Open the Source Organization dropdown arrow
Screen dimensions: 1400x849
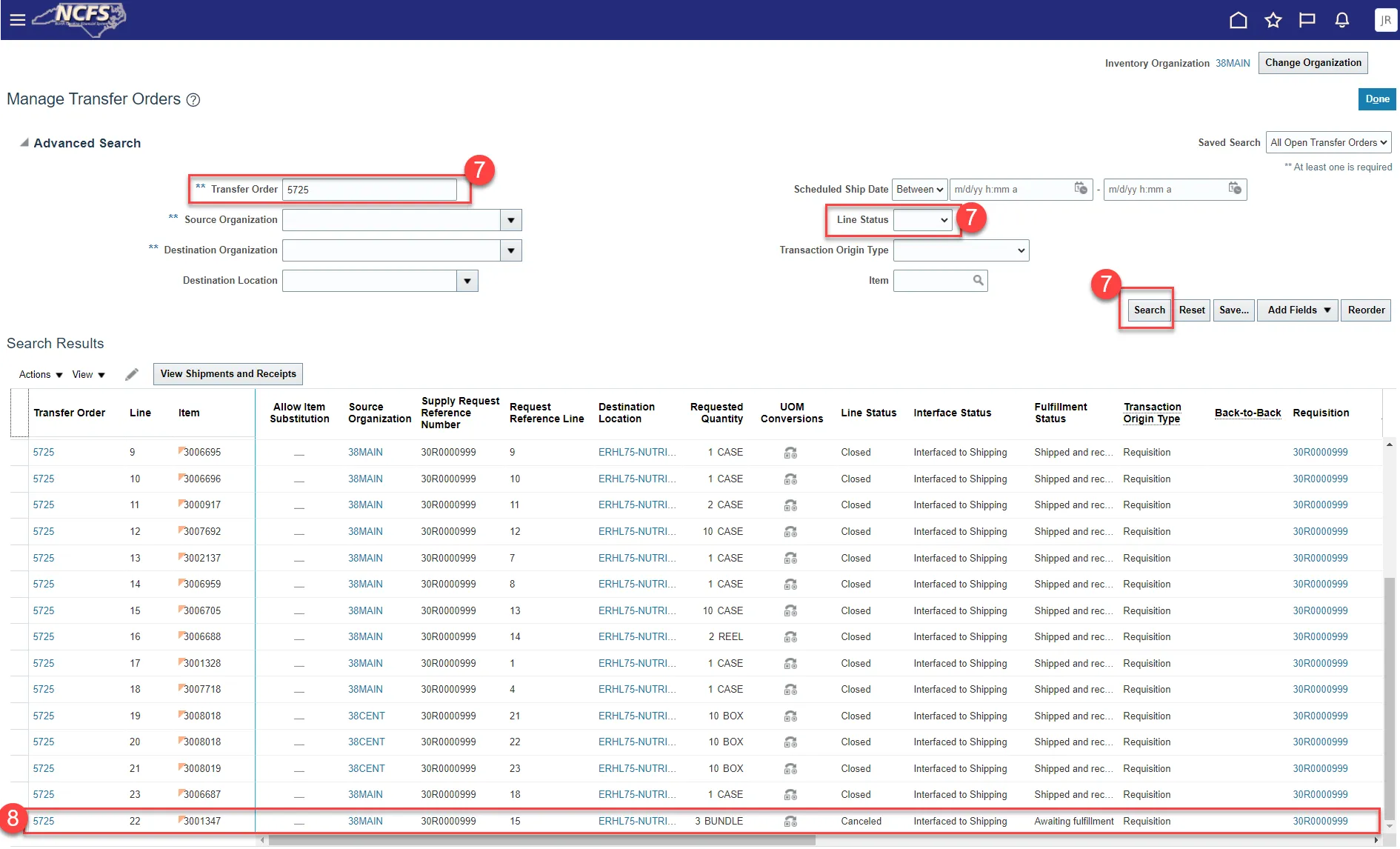[x=510, y=220]
